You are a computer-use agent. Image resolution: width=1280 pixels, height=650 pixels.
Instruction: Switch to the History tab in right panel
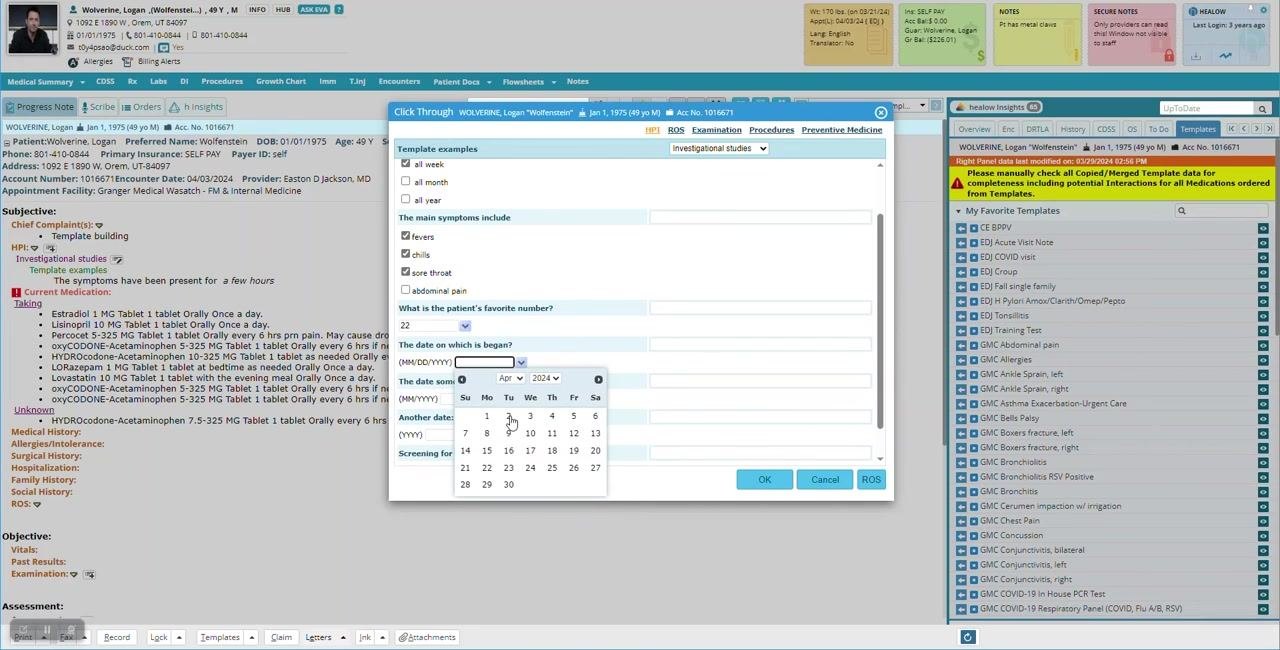pos(1073,129)
